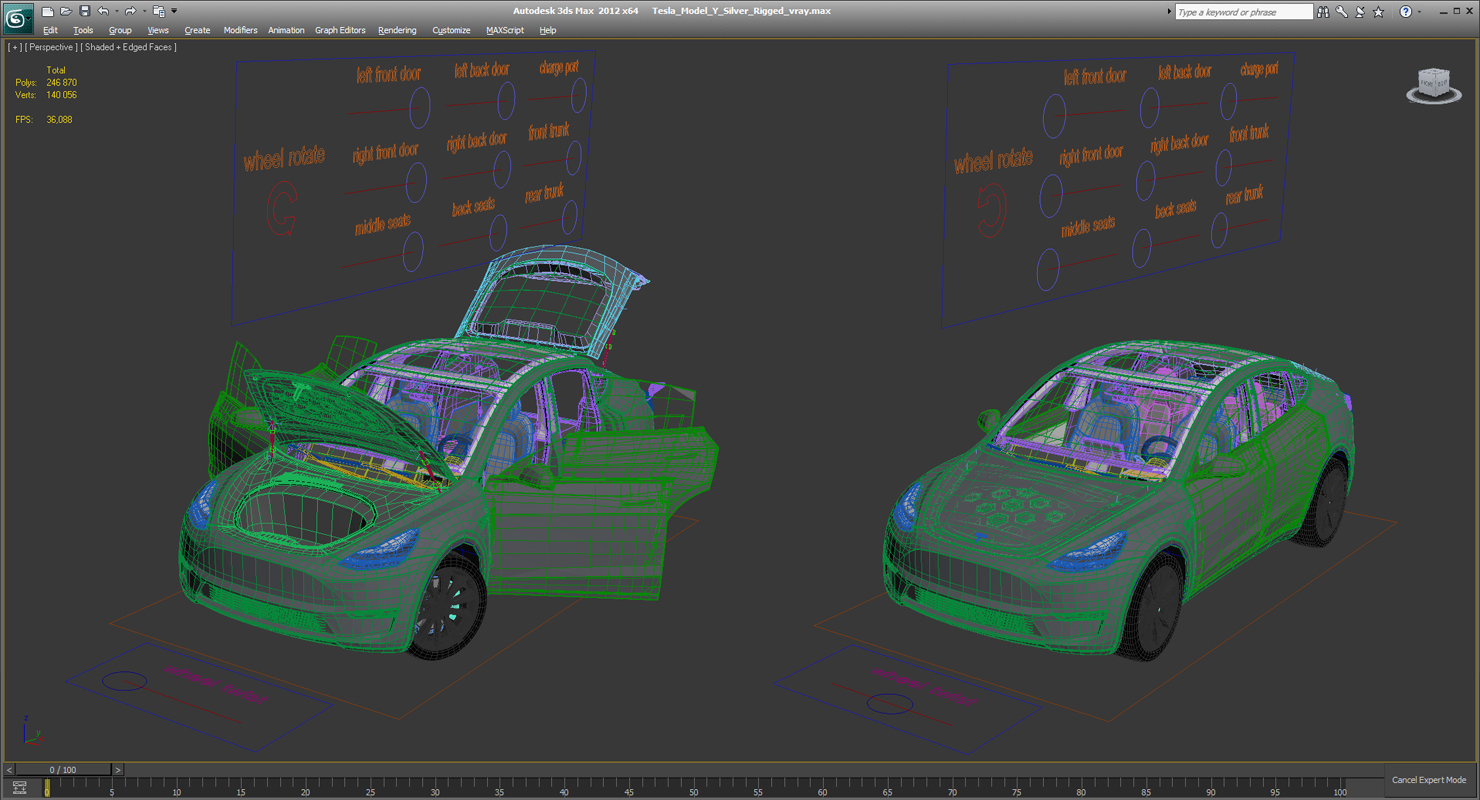
Task: Click the right panel 'front trunk' circle control
Action: [1223, 167]
